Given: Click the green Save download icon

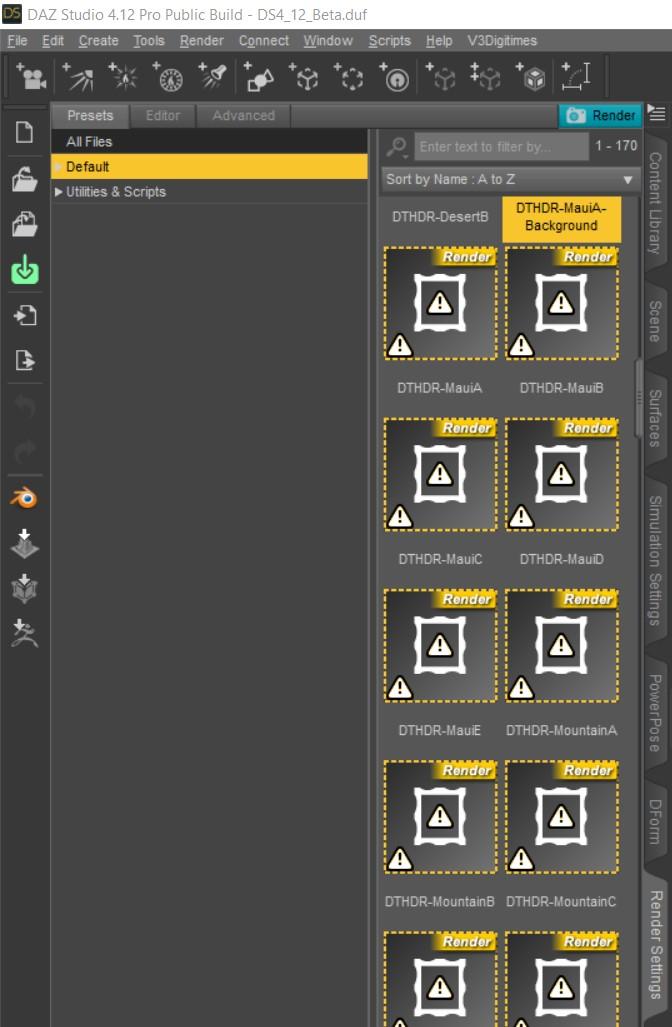Looking at the screenshot, I should pos(25,269).
